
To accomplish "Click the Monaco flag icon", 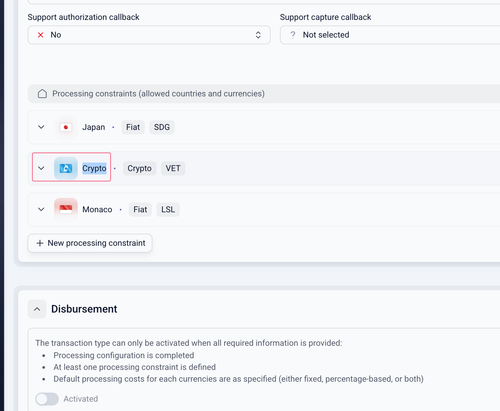I will [66, 209].
